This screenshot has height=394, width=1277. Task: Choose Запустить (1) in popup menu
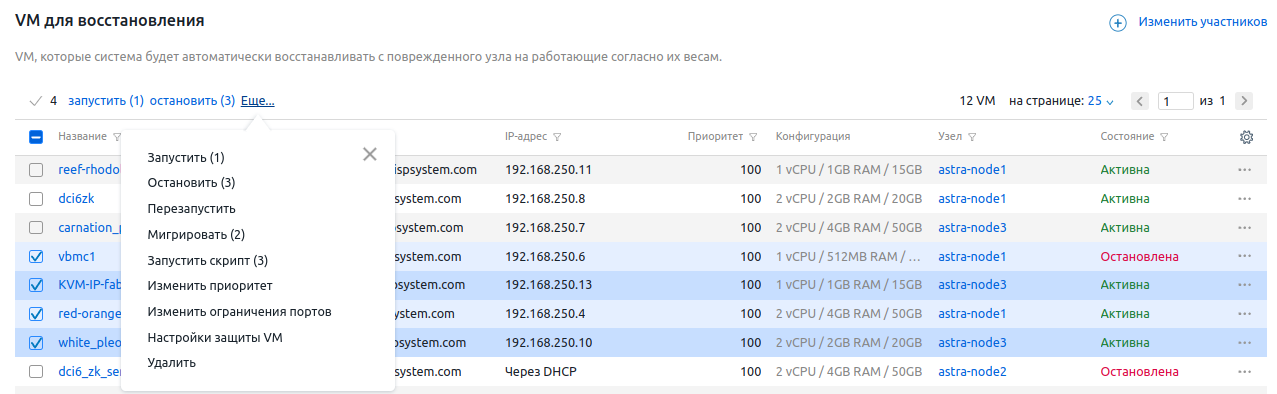(x=186, y=158)
